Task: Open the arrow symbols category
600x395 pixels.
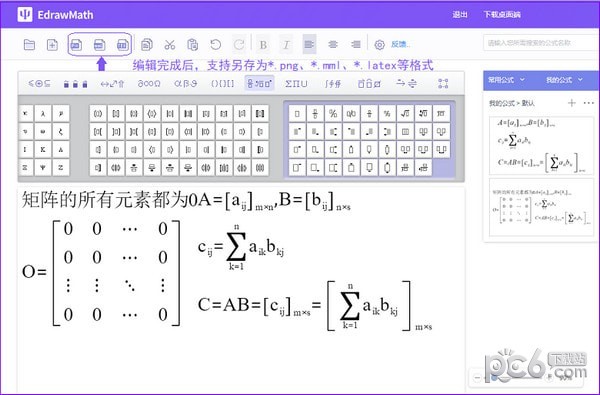Action: pyautogui.click(x=112, y=83)
